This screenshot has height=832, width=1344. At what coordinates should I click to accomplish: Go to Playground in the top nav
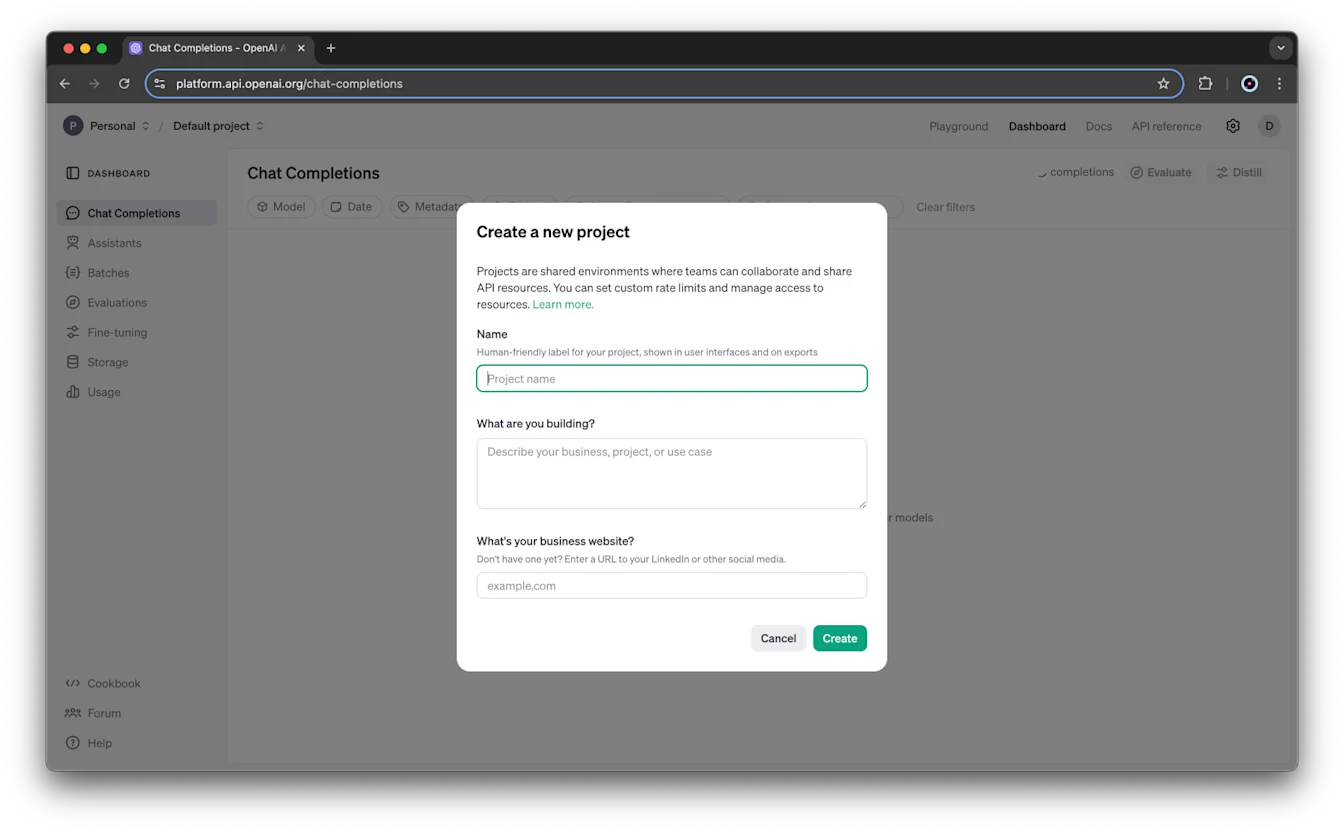958,127
